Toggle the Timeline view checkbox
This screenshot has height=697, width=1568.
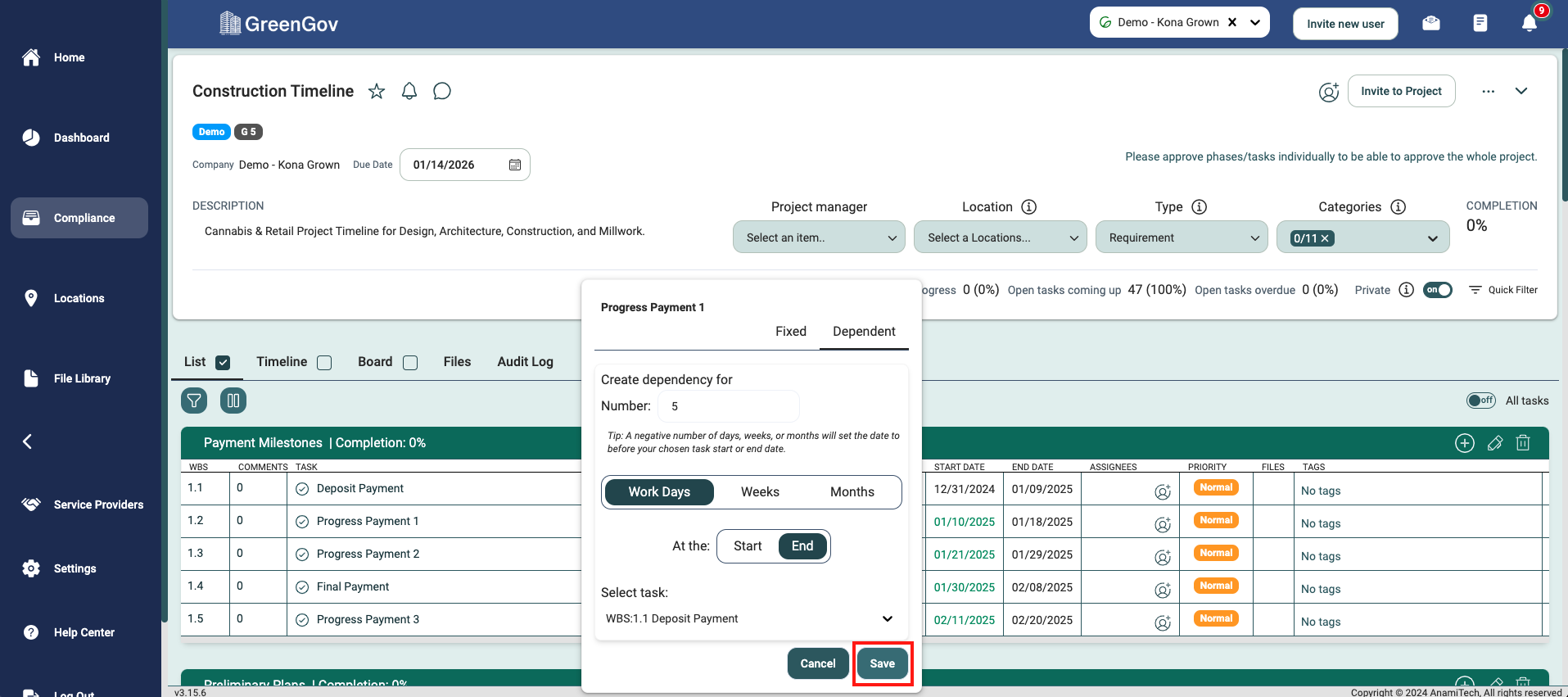[x=324, y=363]
